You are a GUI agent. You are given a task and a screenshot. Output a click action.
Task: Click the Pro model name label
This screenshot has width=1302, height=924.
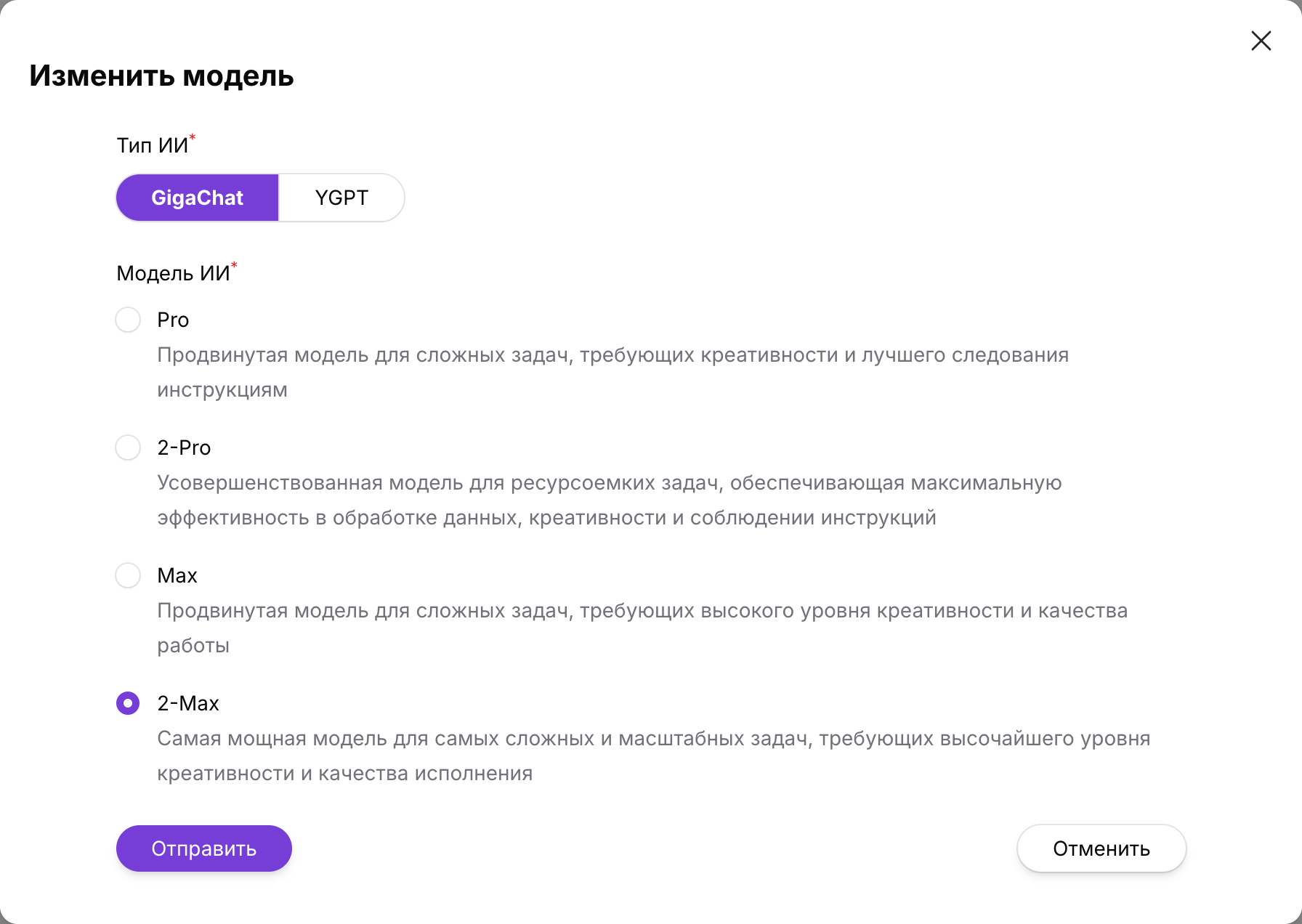(x=173, y=320)
